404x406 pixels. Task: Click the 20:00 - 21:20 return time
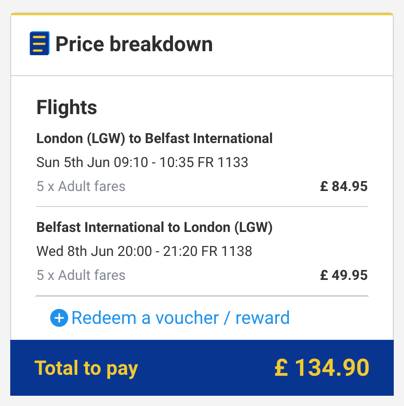tap(157, 251)
